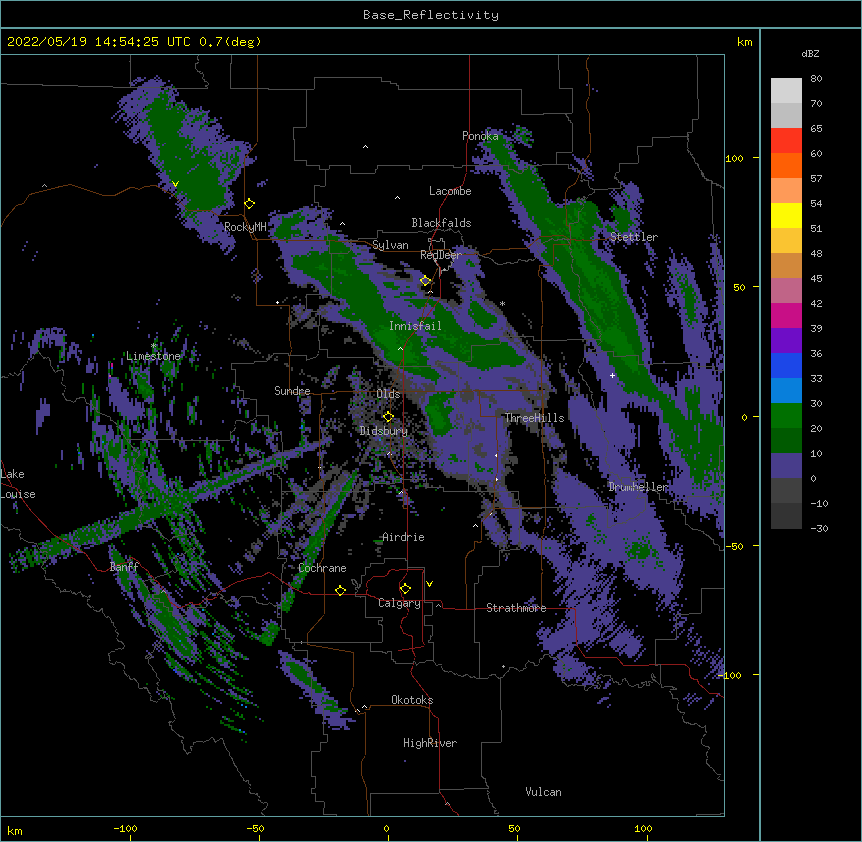This screenshot has height=842, width=862.
Task: Select the yellow diamond marker below RedDeer
Action: click(x=425, y=281)
